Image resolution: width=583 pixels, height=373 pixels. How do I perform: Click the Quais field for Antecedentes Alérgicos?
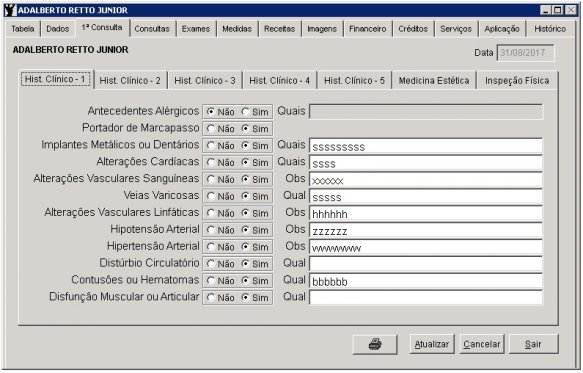(426, 112)
